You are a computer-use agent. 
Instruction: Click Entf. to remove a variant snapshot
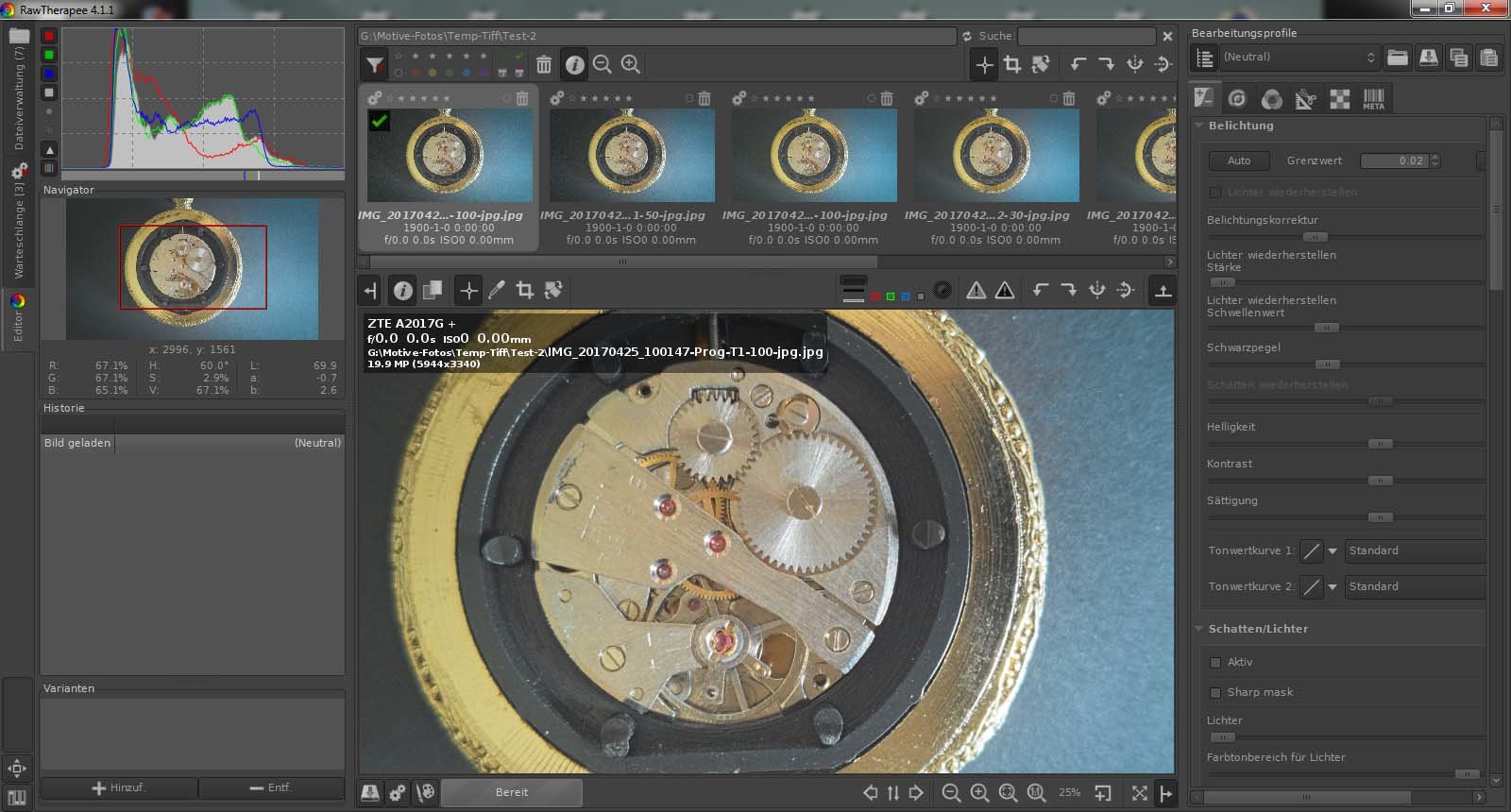coord(271,787)
